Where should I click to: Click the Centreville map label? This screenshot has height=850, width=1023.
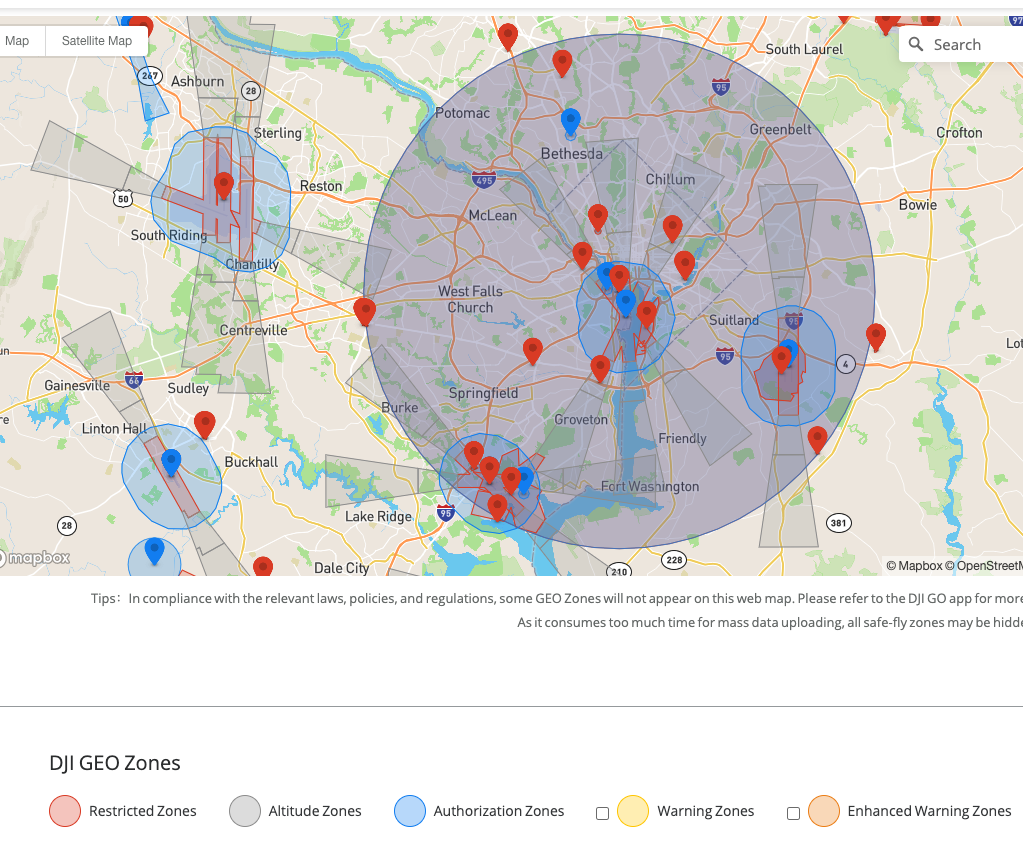[x=253, y=331]
